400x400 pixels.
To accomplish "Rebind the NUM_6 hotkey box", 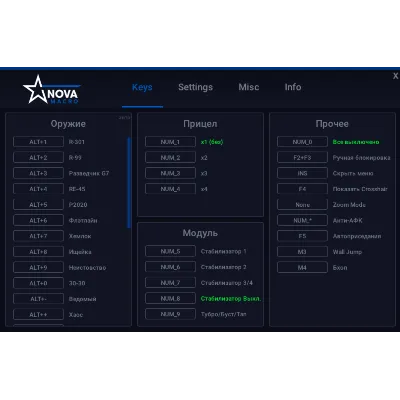I will [x=170, y=267].
